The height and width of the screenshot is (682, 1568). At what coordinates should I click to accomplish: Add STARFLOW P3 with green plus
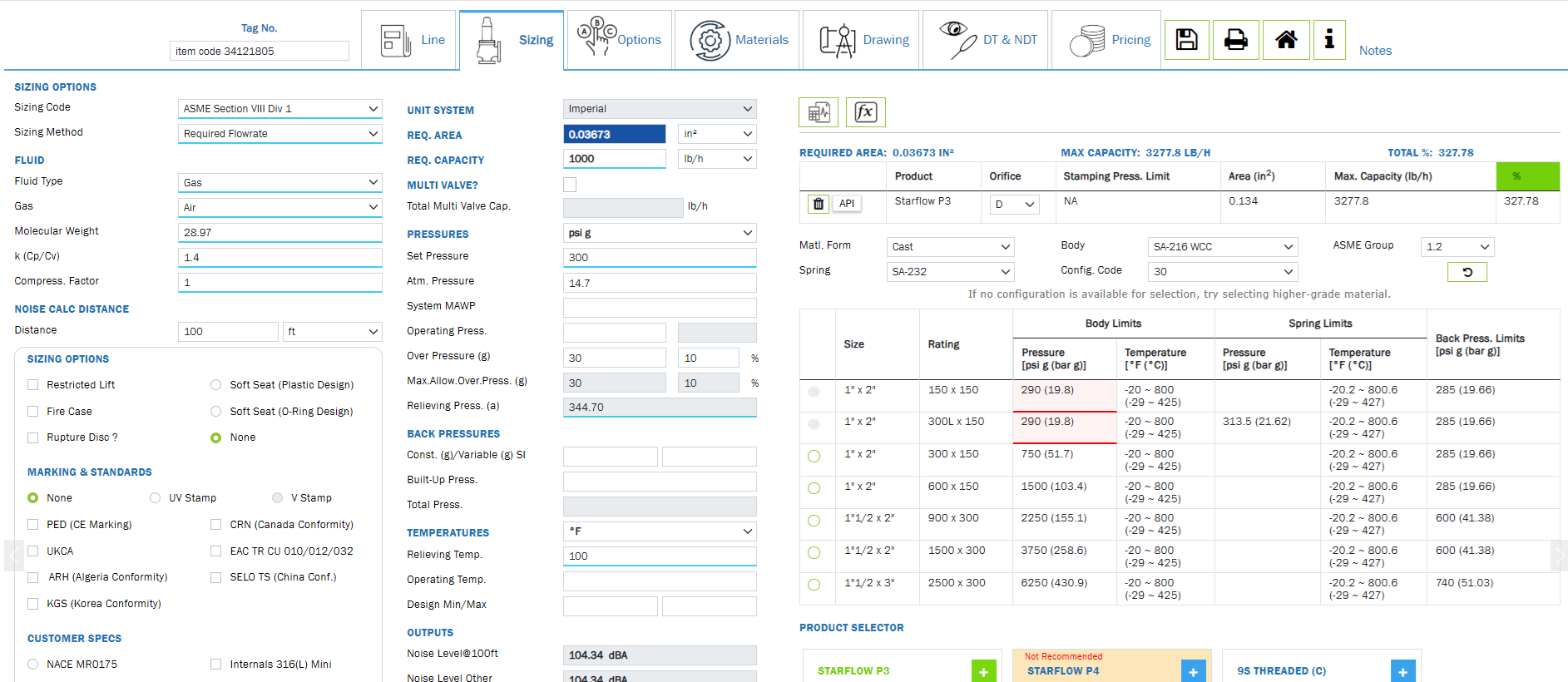983,671
